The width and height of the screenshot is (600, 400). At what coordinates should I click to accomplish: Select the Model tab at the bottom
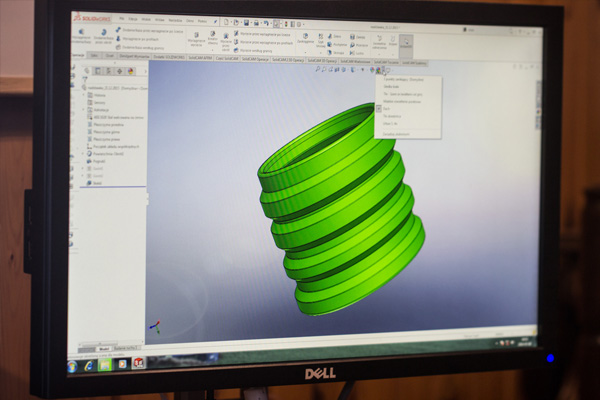click(x=102, y=347)
